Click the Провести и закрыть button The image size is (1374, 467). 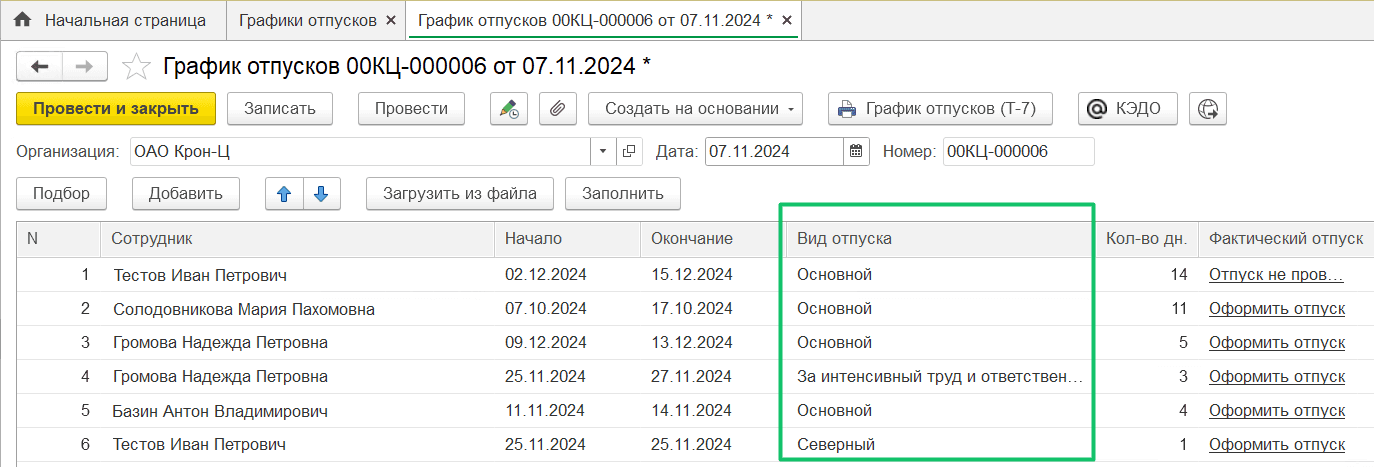tap(116, 109)
